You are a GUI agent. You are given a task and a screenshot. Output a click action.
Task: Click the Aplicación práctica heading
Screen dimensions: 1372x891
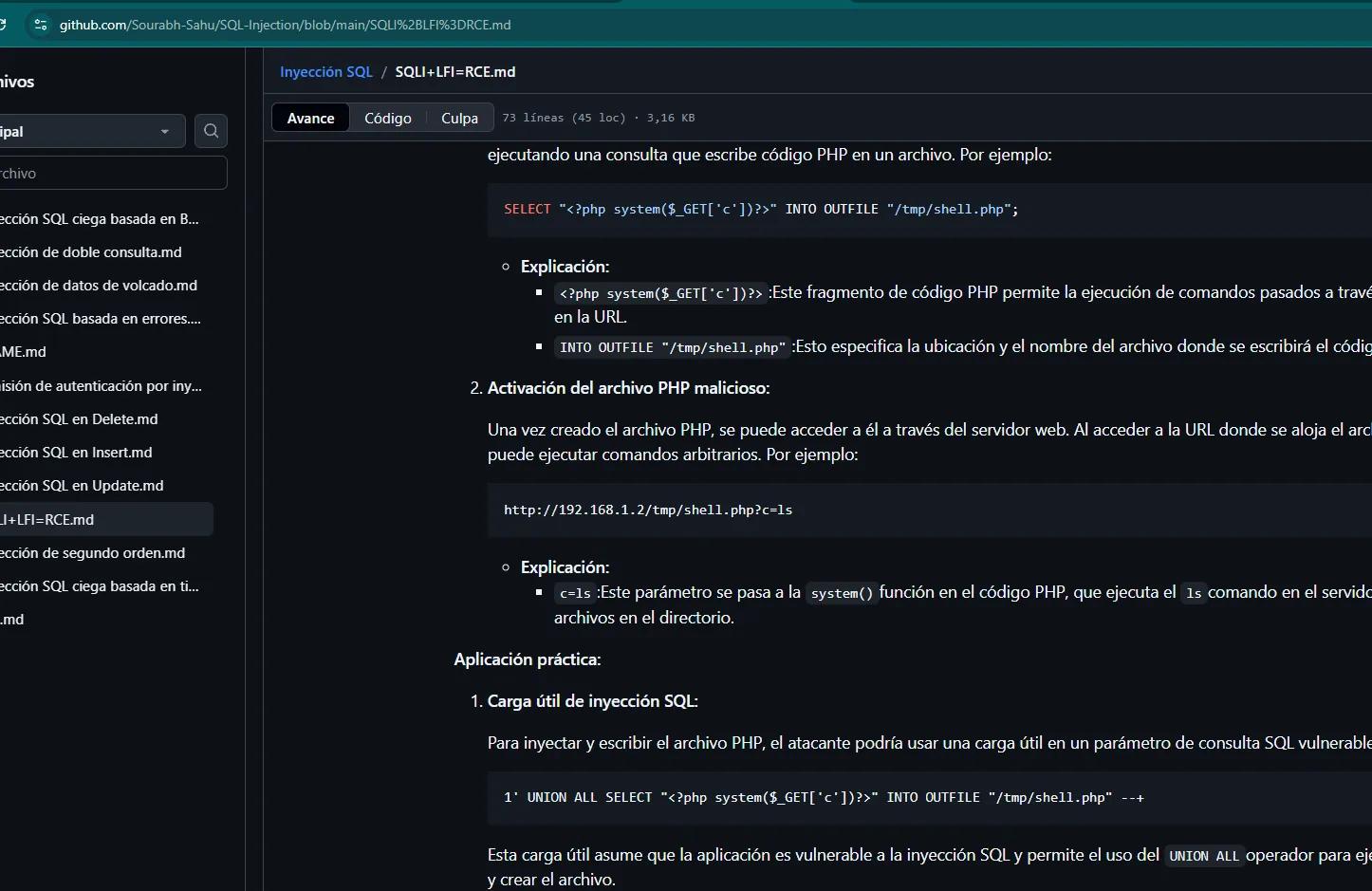pos(528,659)
